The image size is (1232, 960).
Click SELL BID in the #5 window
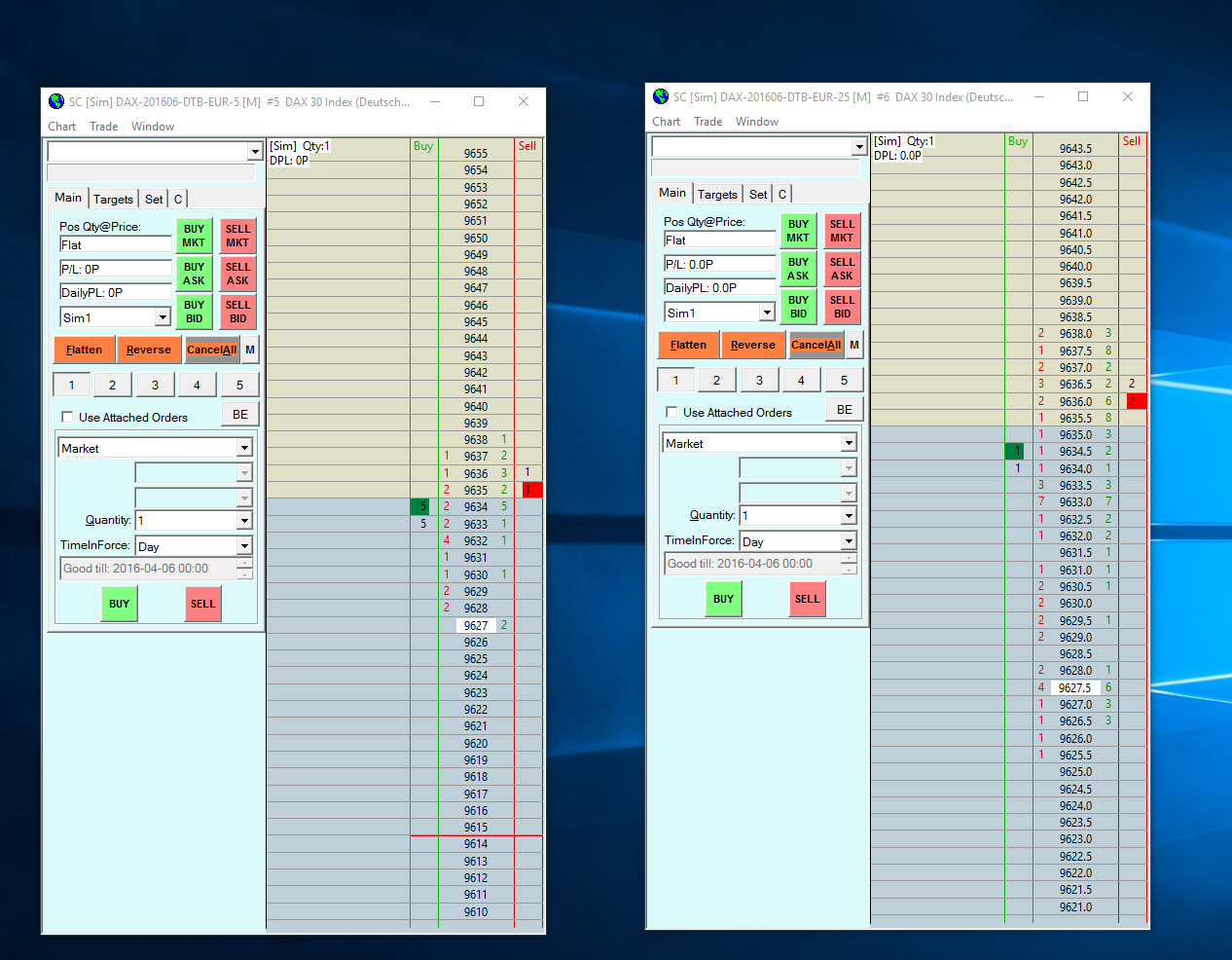tap(237, 312)
